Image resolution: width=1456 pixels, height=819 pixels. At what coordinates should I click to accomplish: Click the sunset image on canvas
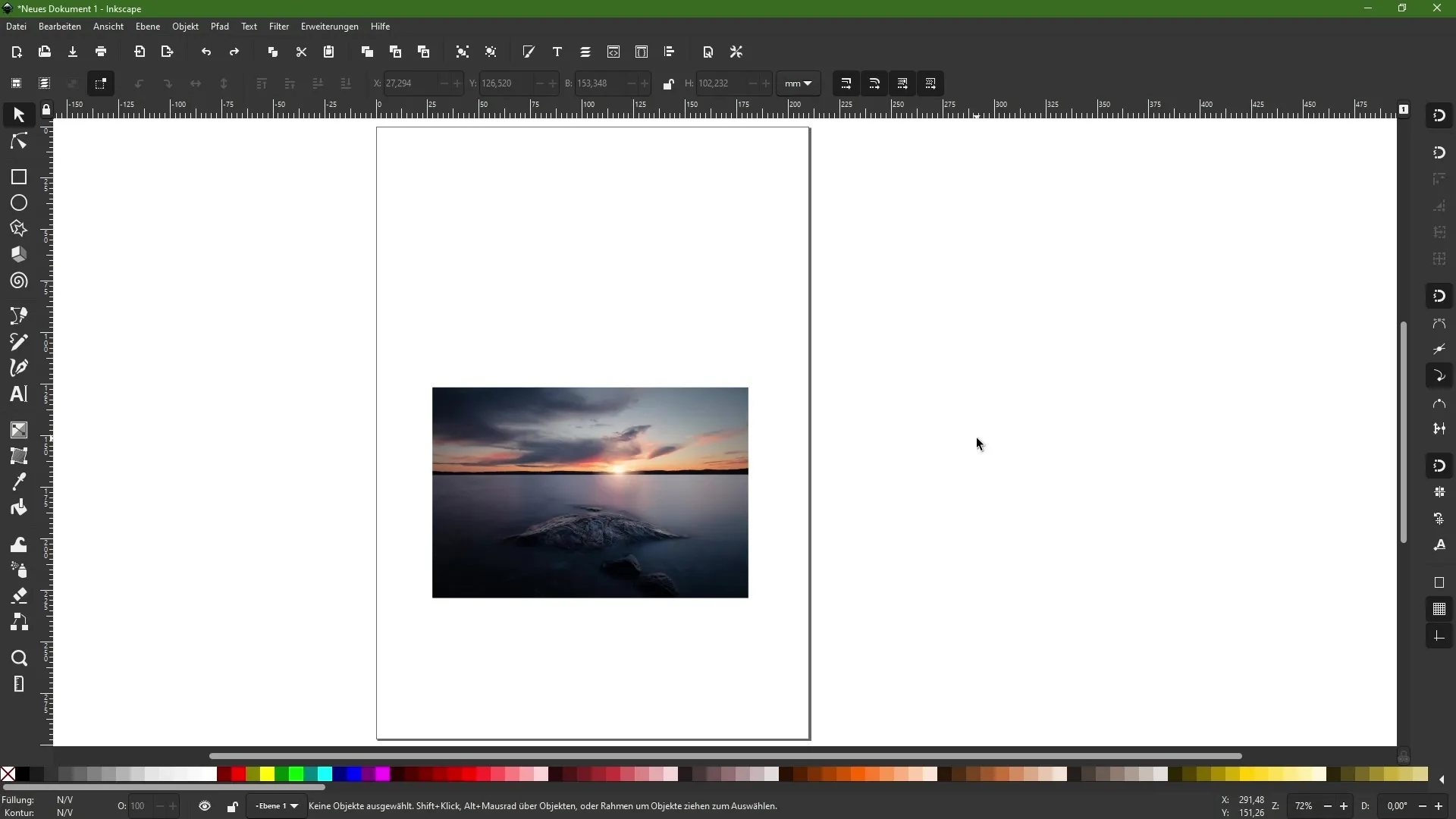point(590,493)
